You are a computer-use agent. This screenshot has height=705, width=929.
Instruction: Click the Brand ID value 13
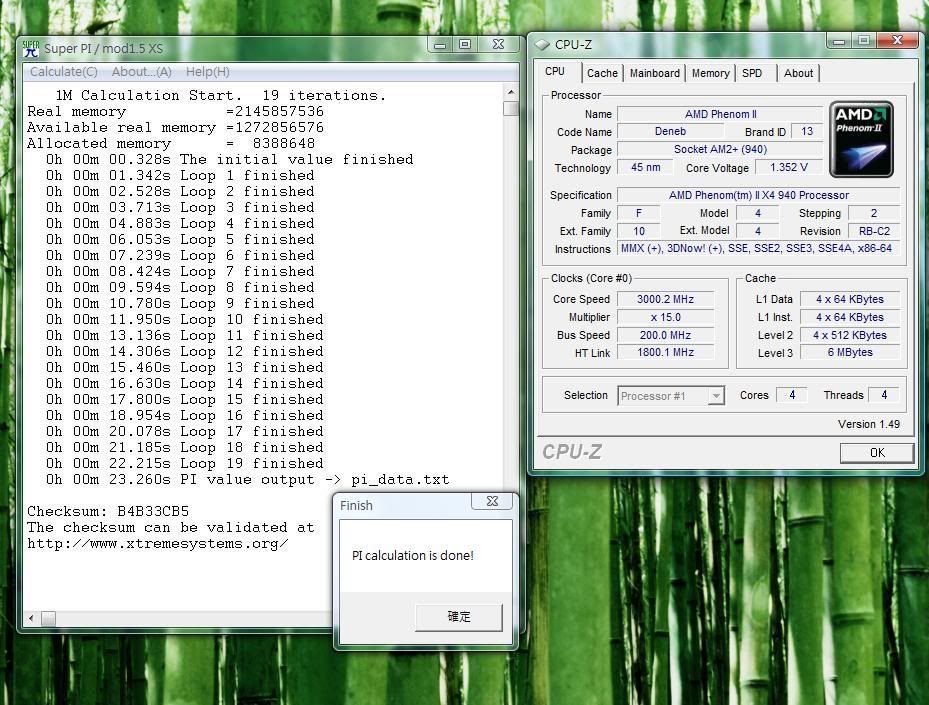807,132
